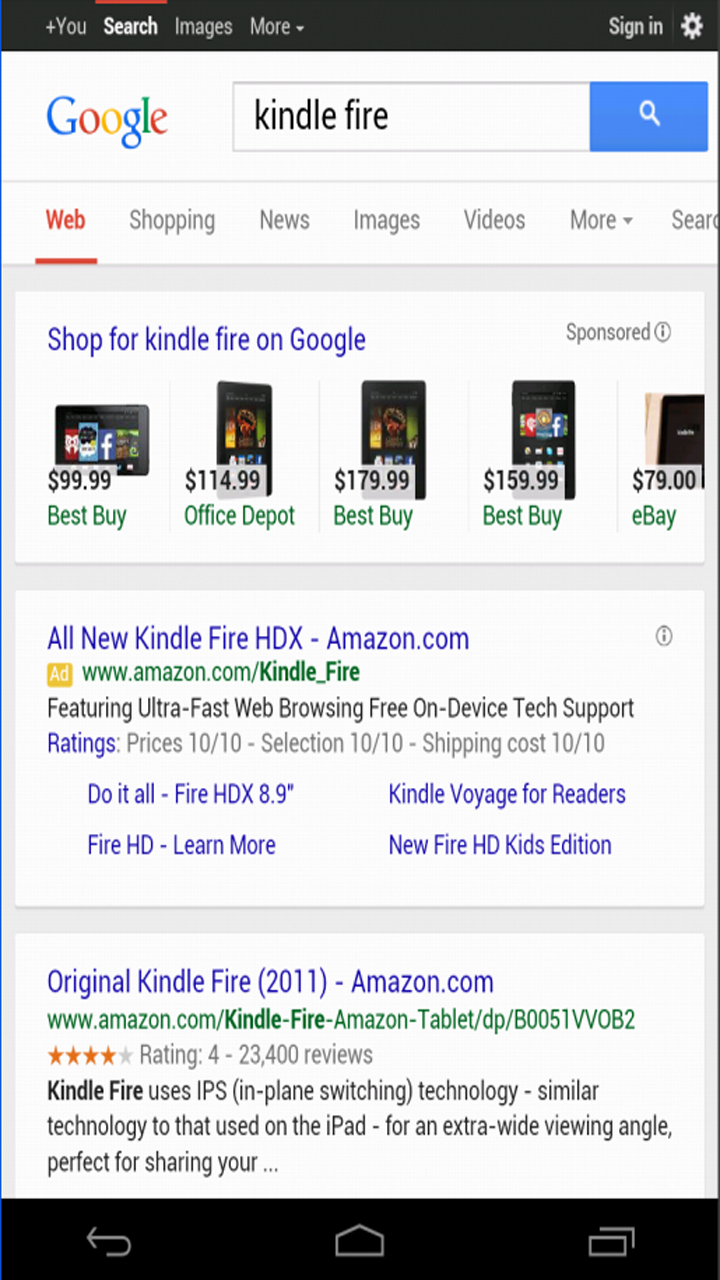
Task: Expand the More dropdown in the search tabs
Action: pyautogui.click(x=601, y=220)
